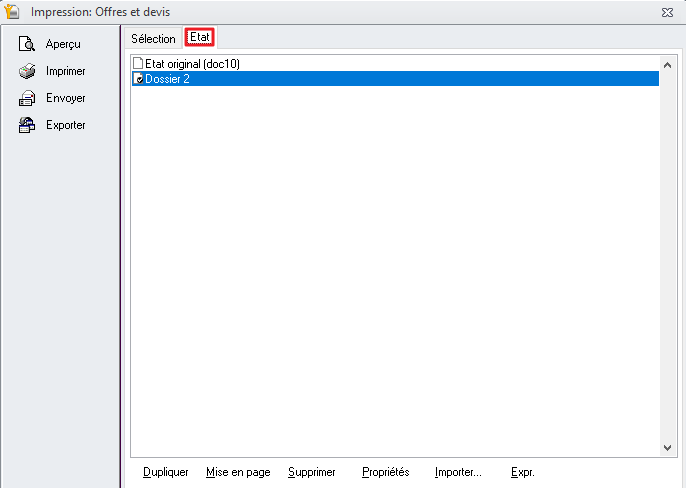Click the document icon beside Etat original

(x=138, y=64)
